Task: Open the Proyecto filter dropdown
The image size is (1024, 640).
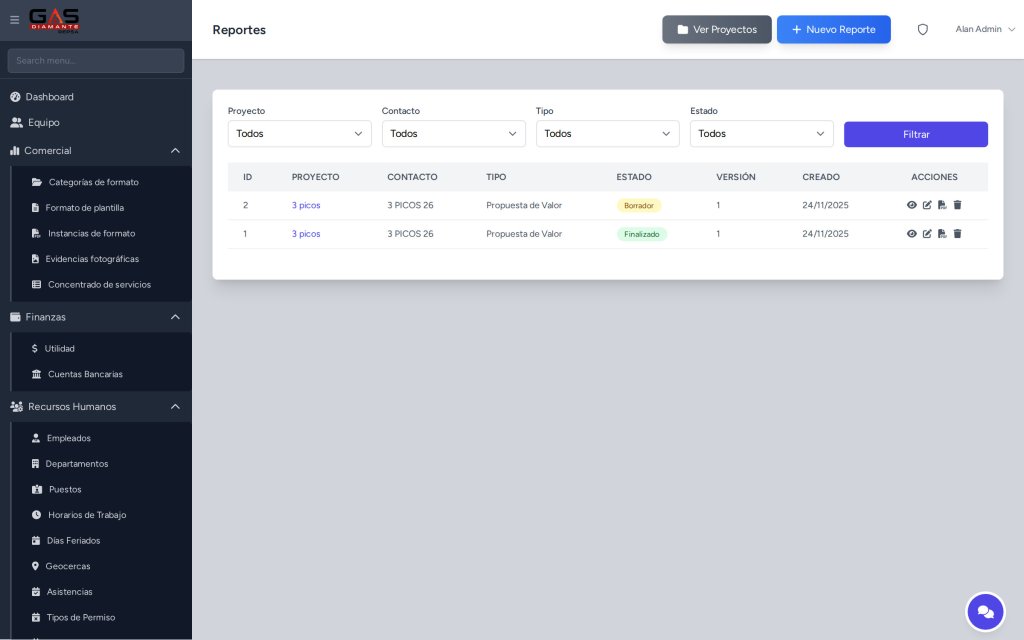Action: (x=299, y=134)
